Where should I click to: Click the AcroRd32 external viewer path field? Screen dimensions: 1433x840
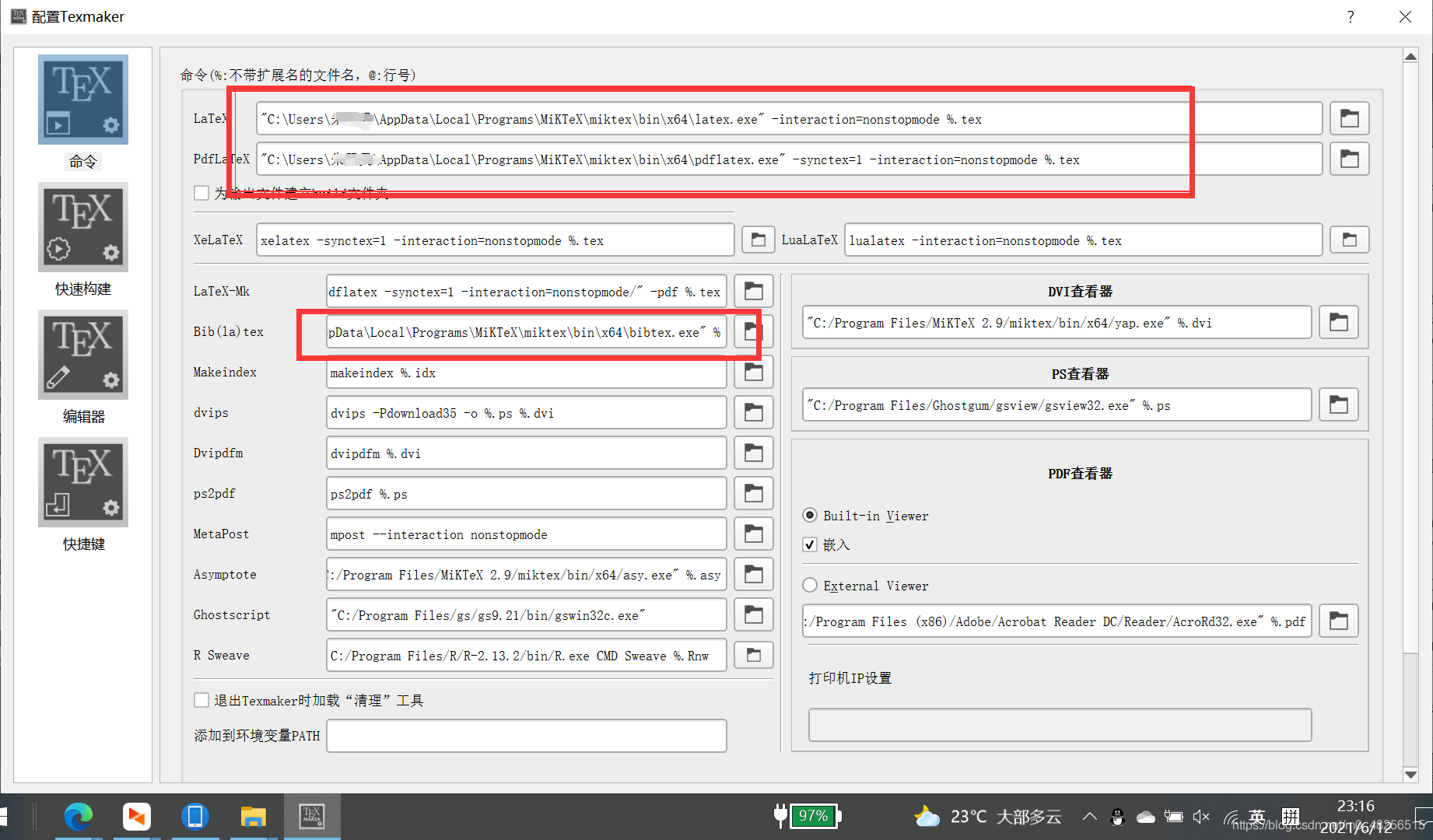click(1056, 621)
